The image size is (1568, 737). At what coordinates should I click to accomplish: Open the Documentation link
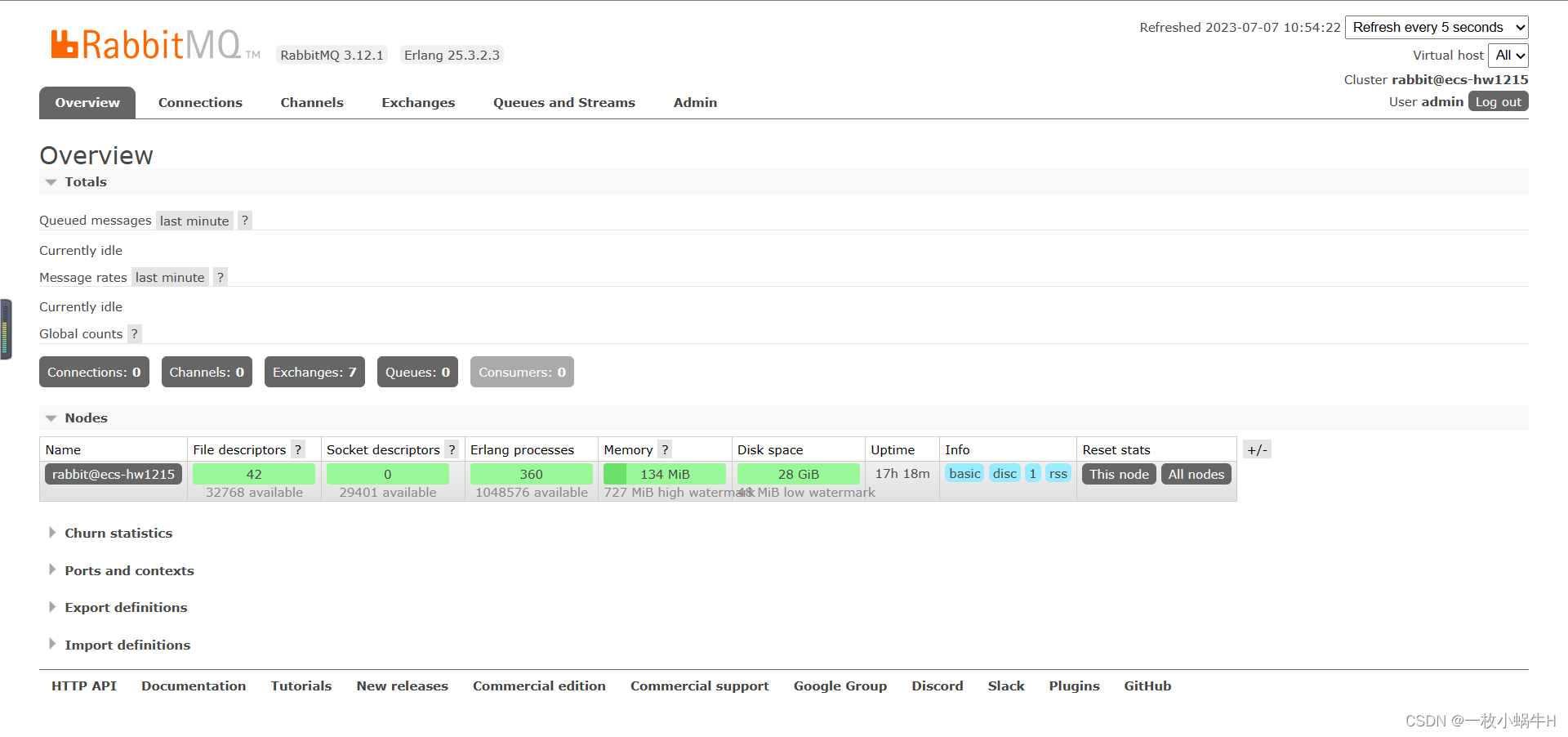click(194, 686)
